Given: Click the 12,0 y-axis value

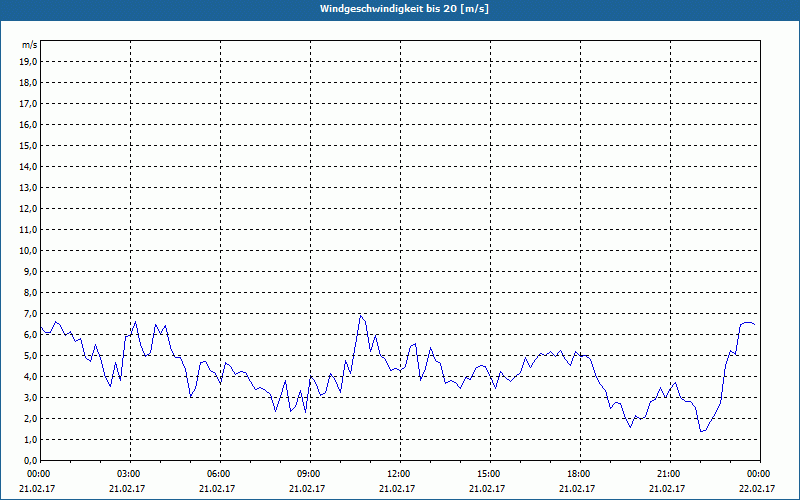Looking at the screenshot, I should point(28,209).
